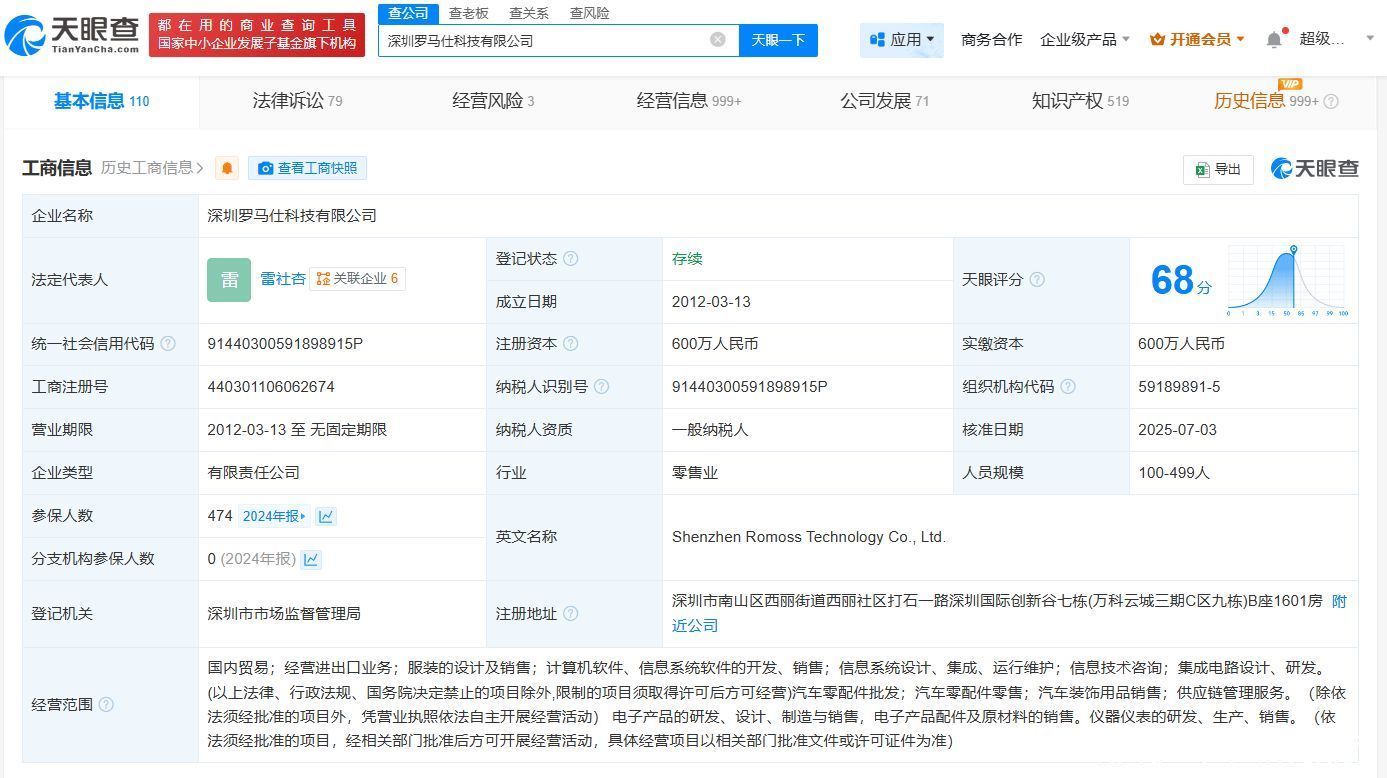This screenshot has width=1387, height=778.
Task: Switch to the 法律诉讼 tab
Action: (x=297, y=101)
